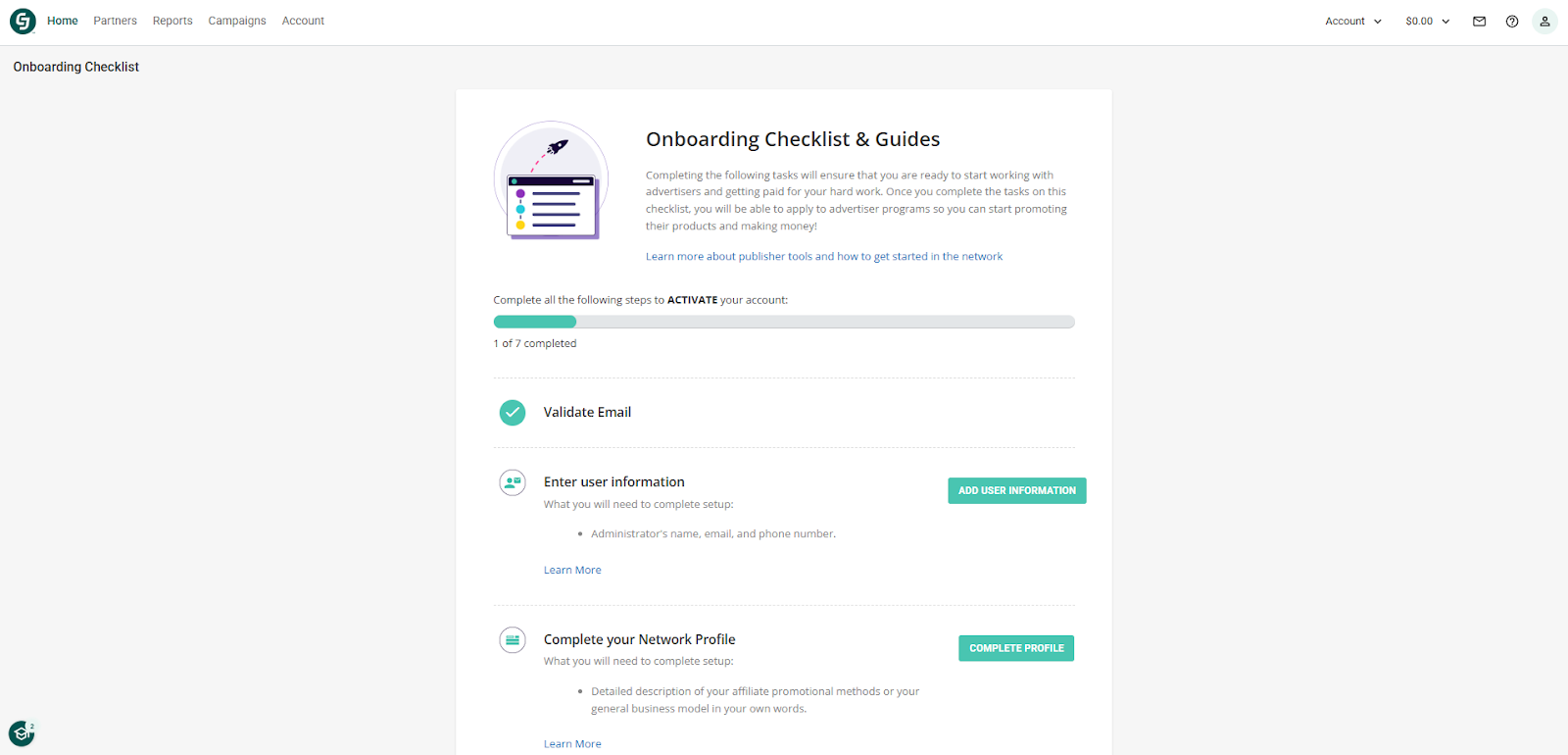Open the help question mark icon
This screenshot has height=755, width=1568.
point(1511,21)
